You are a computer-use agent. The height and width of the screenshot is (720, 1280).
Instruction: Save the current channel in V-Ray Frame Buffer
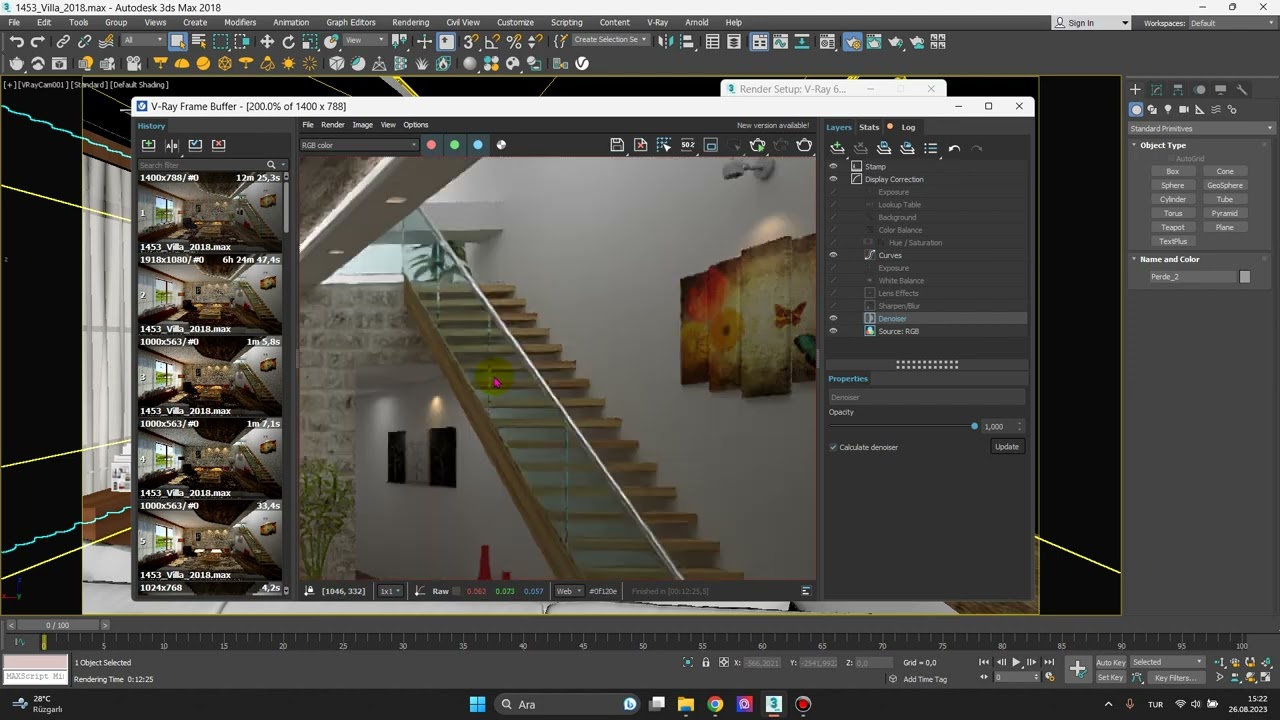click(x=617, y=145)
